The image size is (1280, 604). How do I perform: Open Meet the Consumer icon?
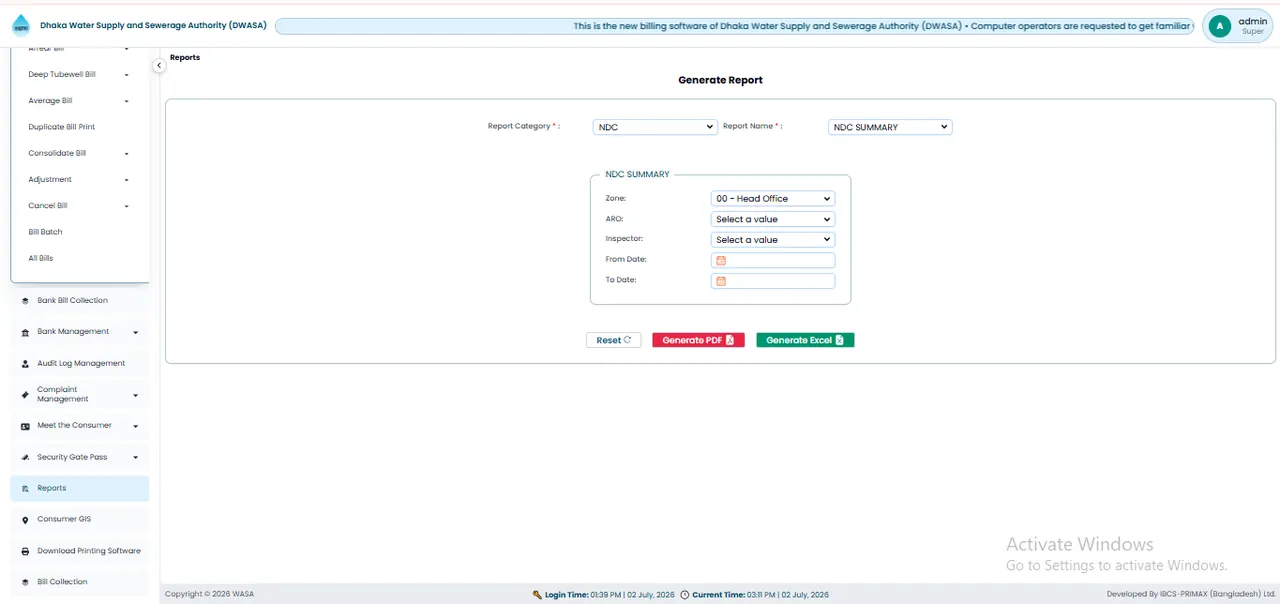(25, 426)
